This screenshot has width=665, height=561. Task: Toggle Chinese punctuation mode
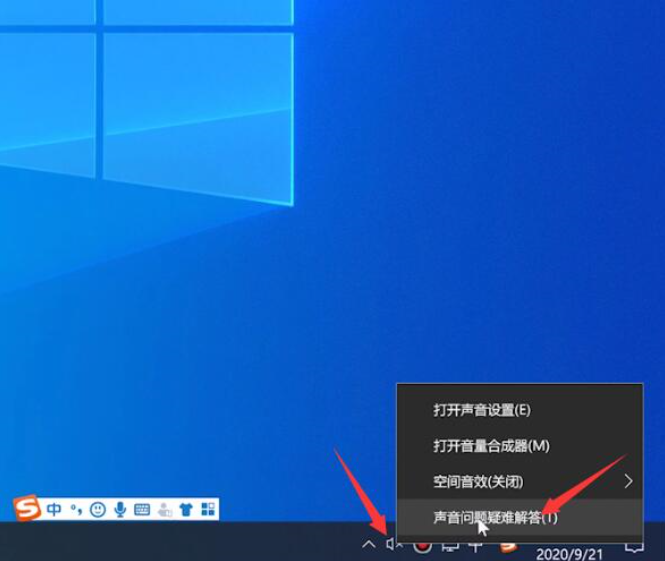[76, 510]
